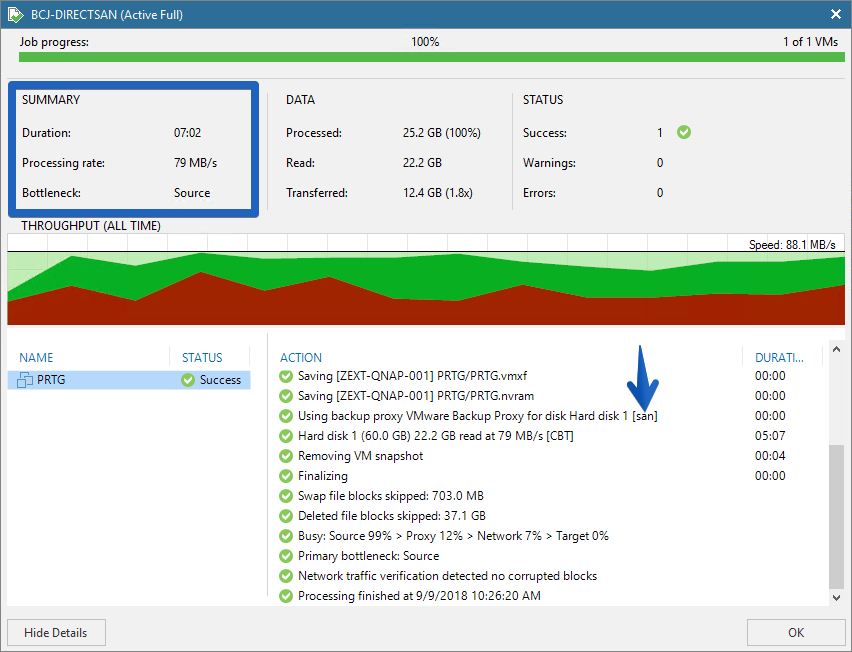Click check icon beside Saving PRTG.nvram
Screen dimensions: 852x652
tap(286, 396)
